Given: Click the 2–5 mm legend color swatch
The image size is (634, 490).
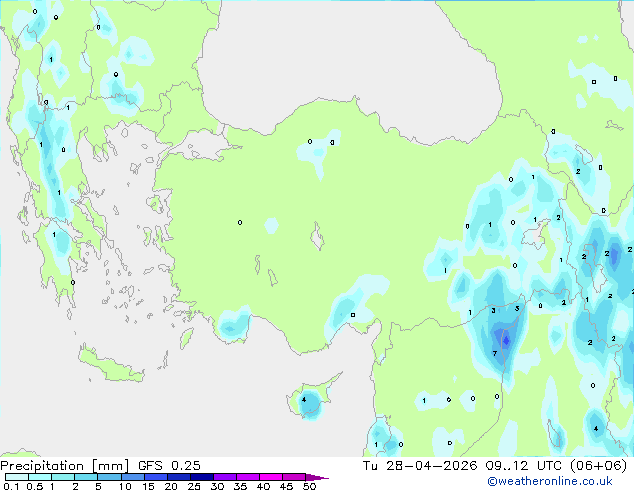Looking at the screenshot, I should 86,477.
